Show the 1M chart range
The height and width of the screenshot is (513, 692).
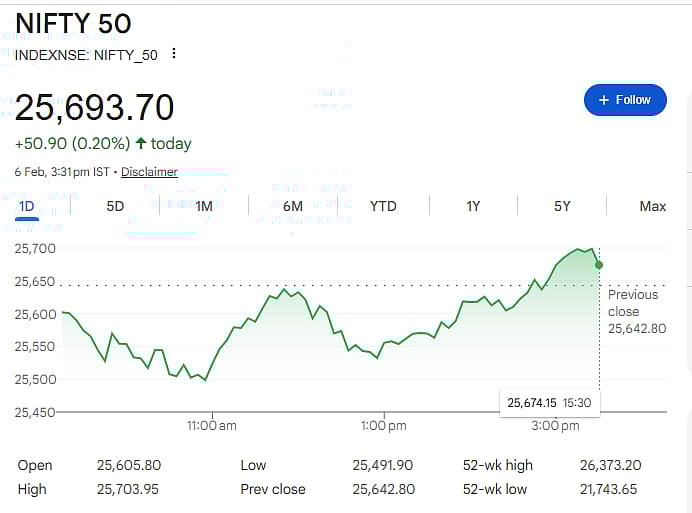click(204, 206)
